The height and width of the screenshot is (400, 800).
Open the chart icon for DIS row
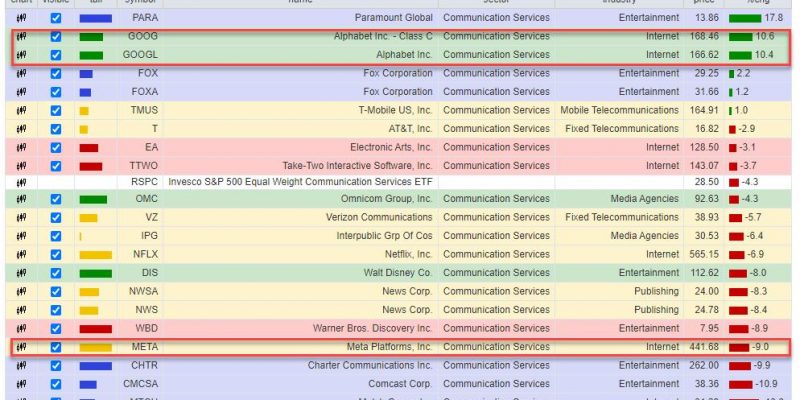pyautogui.click(x=21, y=273)
